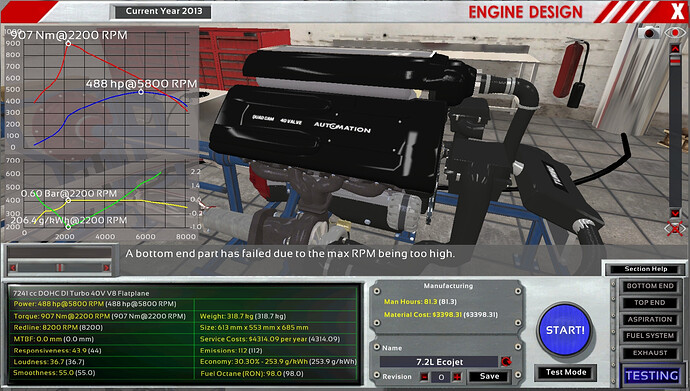Open the Top End section
This screenshot has width=690, height=391.
coord(650,303)
